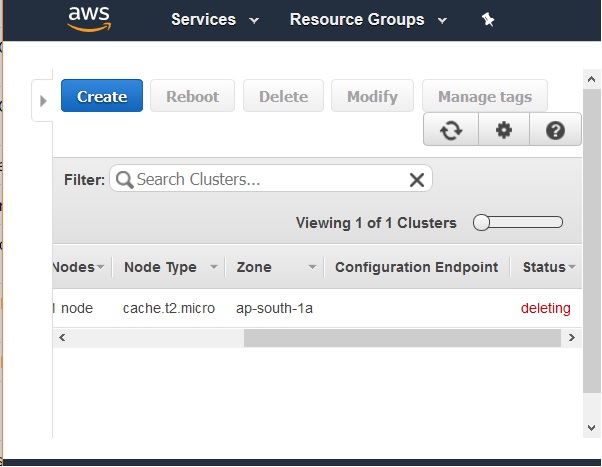Open Zone column dropdown arrow
This screenshot has height=467, width=602.
pyautogui.click(x=312, y=268)
